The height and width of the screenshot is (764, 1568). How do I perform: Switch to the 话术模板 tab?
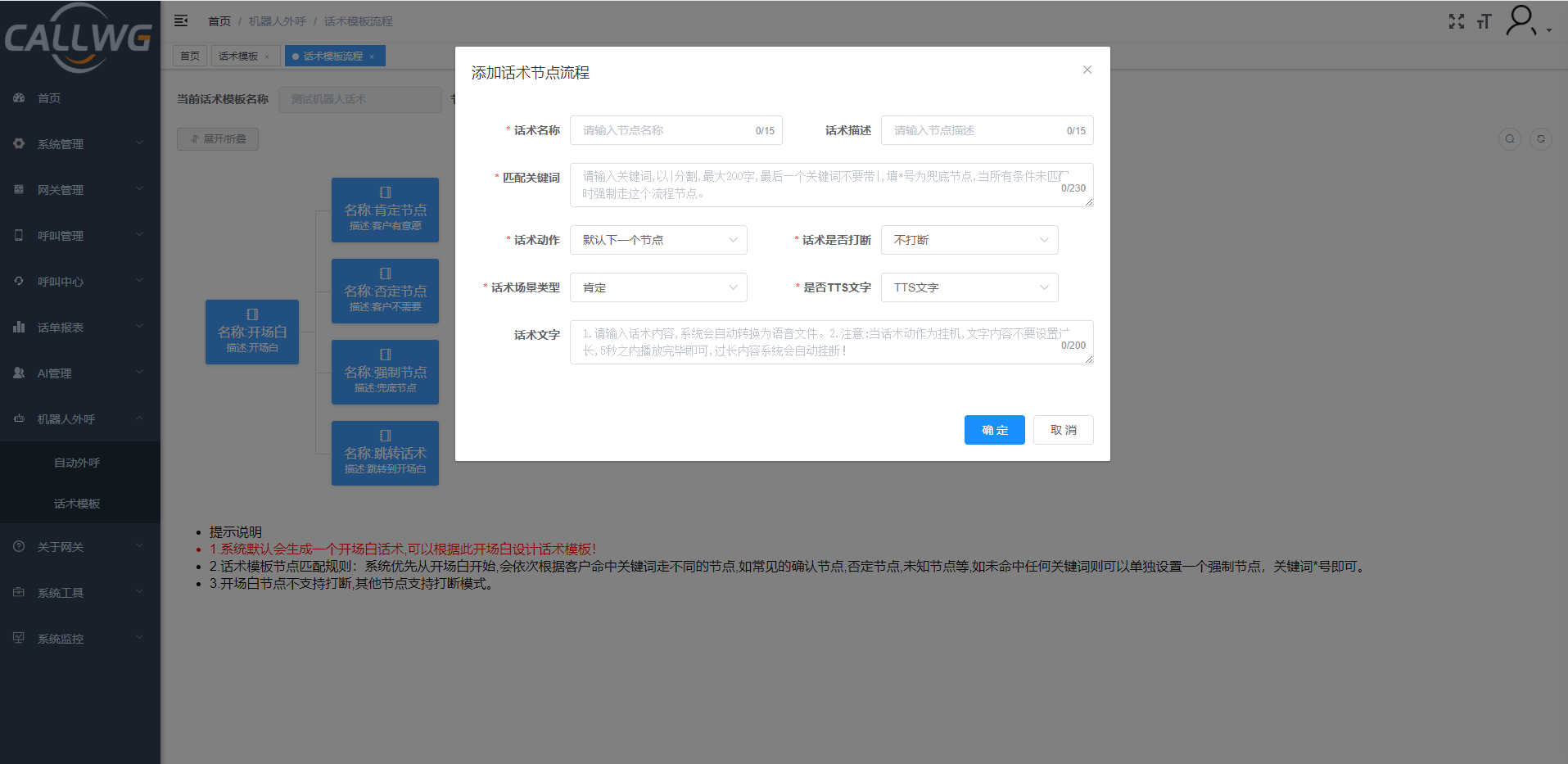[x=239, y=56]
